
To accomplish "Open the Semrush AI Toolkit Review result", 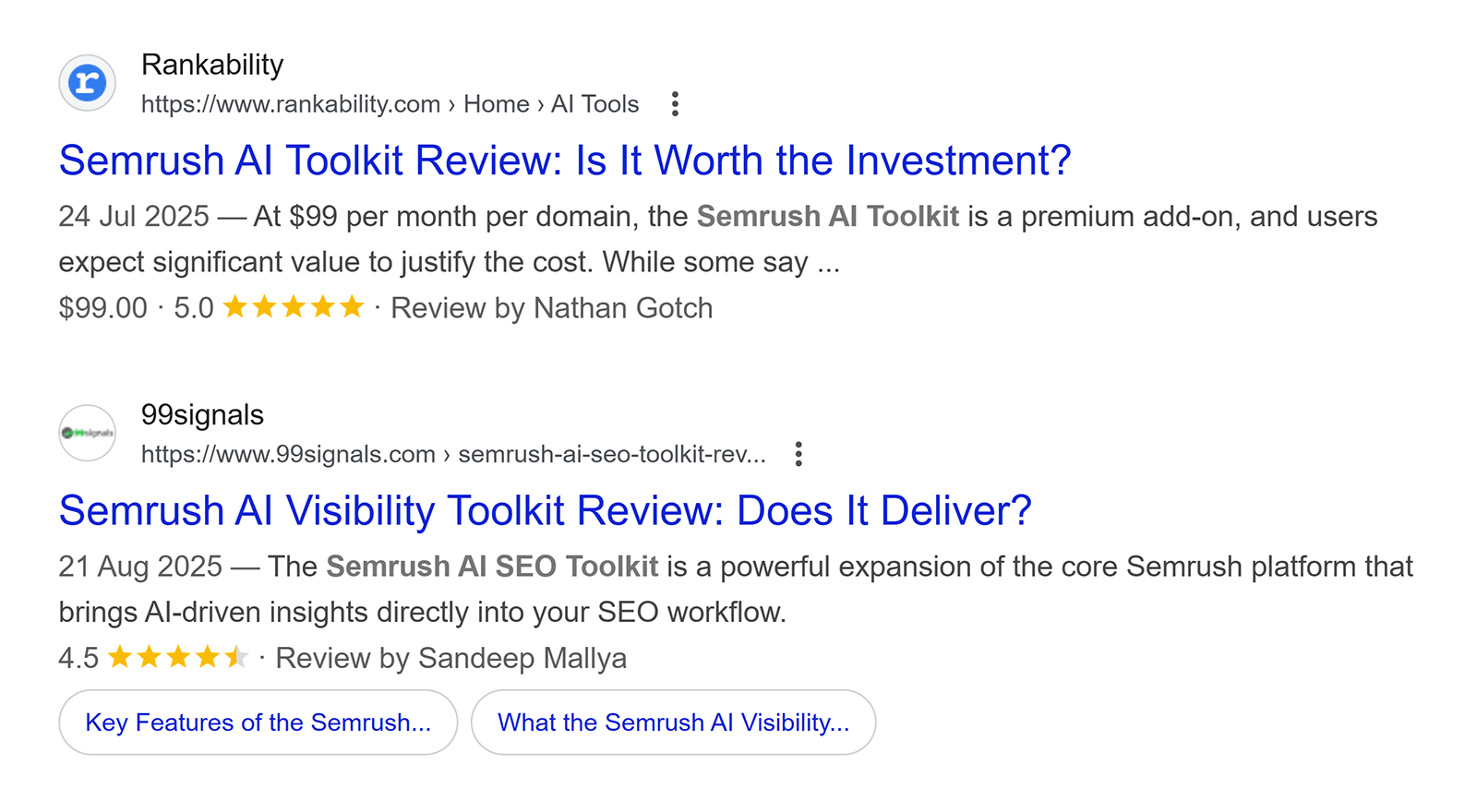I will tap(564, 160).
